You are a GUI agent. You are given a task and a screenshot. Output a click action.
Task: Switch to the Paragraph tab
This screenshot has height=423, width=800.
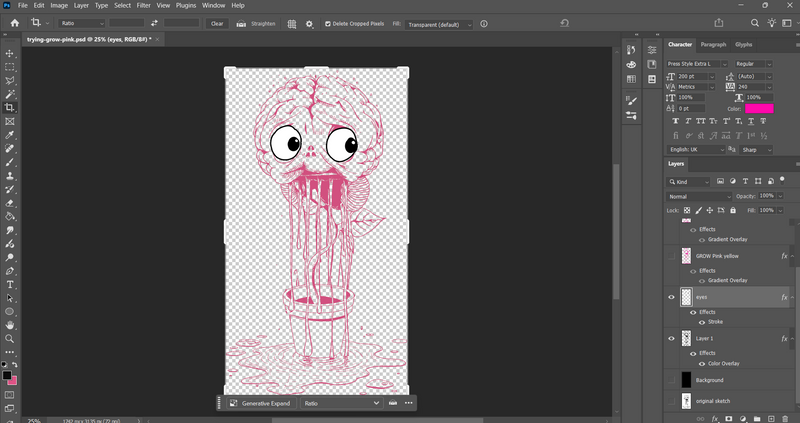click(713, 44)
